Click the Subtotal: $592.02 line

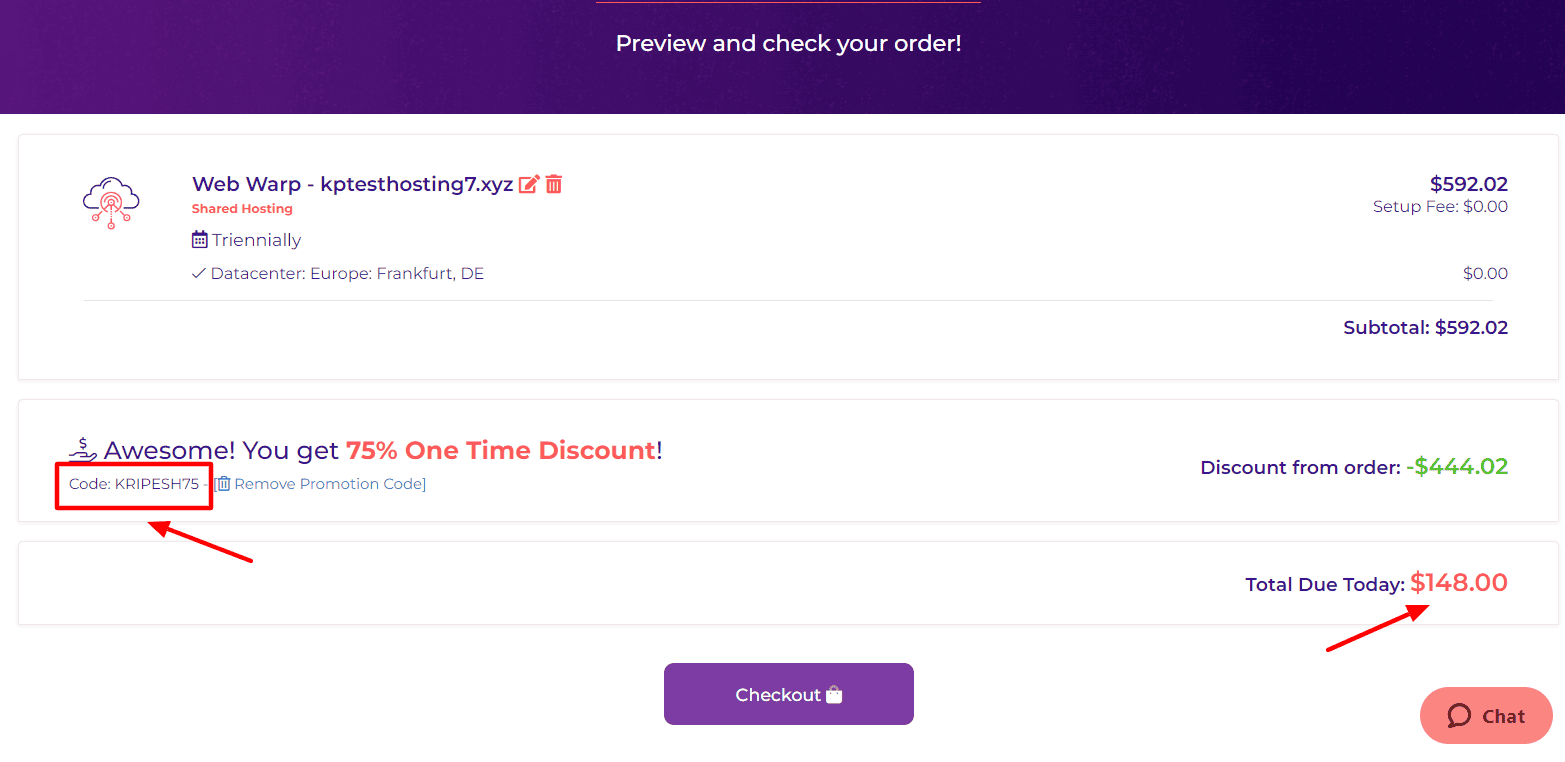[x=1425, y=328]
